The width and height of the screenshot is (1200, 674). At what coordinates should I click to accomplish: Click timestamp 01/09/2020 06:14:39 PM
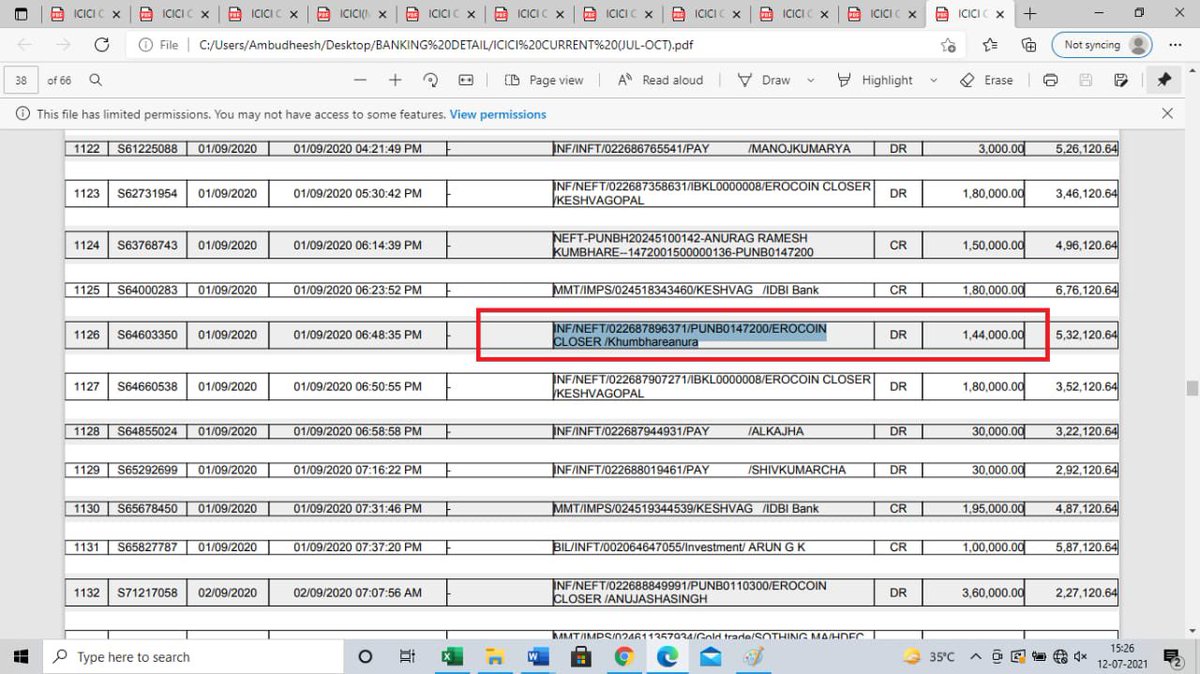(x=357, y=245)
